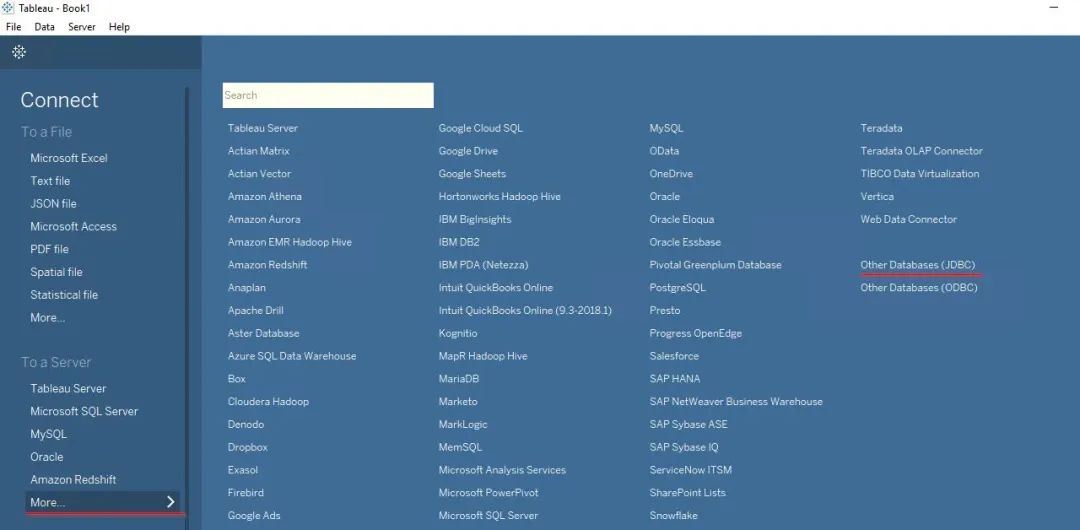Choose Tableau Server in left sidebar
This screenshot has height=530, width=1080.
(68, 388)
